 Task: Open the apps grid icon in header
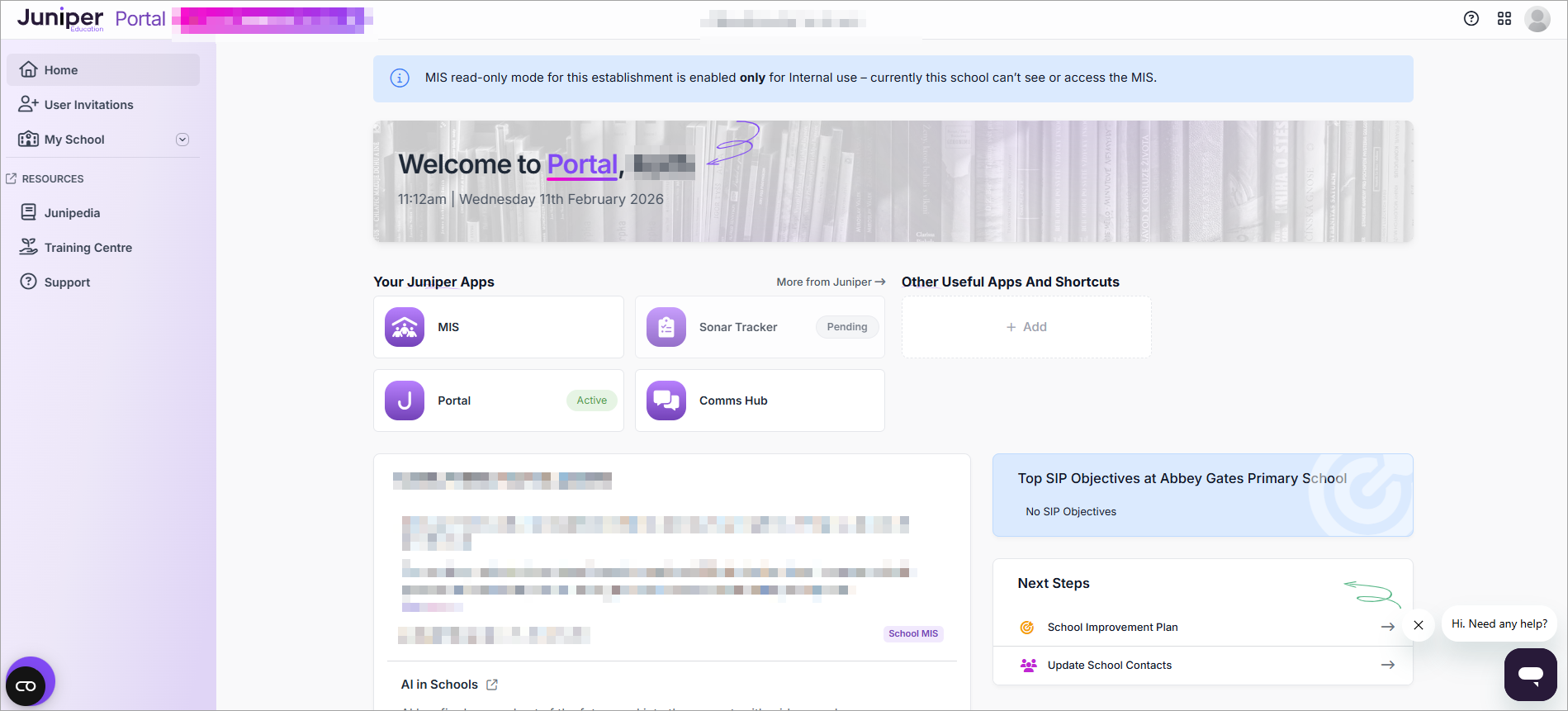pos(1504,19)
